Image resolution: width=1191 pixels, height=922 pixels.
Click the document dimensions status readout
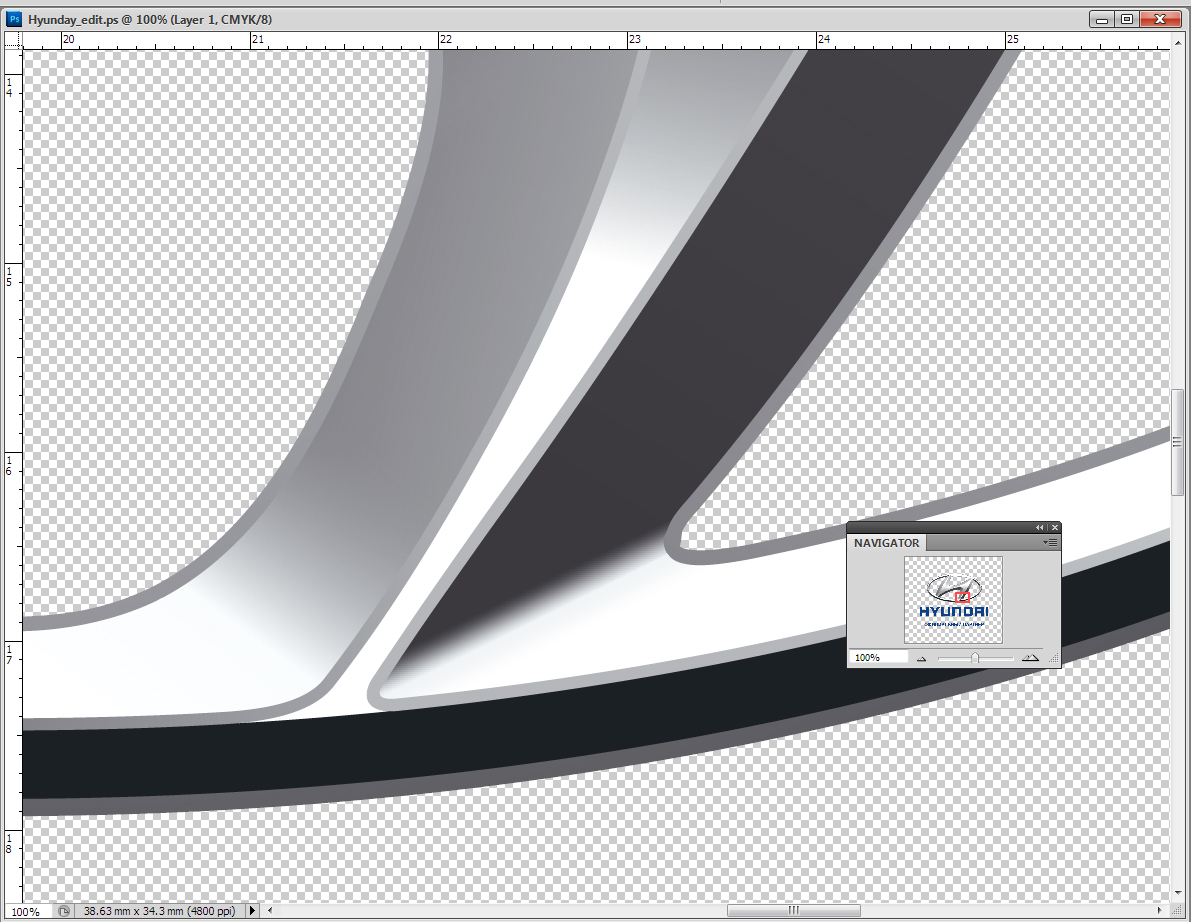160,911
